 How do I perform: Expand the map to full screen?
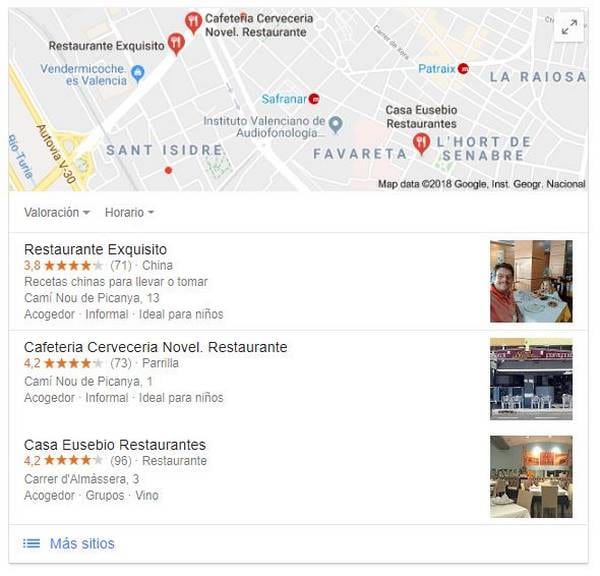point(569,27)
